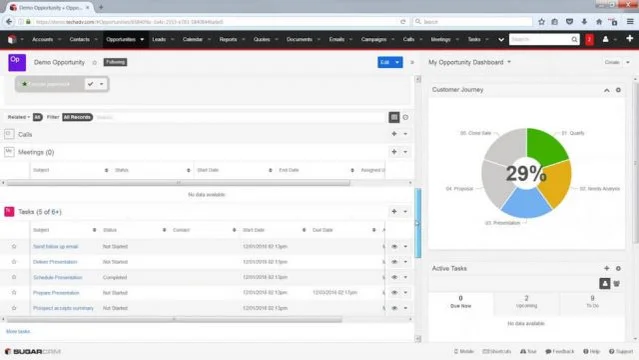Screen dimensions: 639x360
Task: Open Calls subpanel actions dropdown
Action: tap(405, 134)
